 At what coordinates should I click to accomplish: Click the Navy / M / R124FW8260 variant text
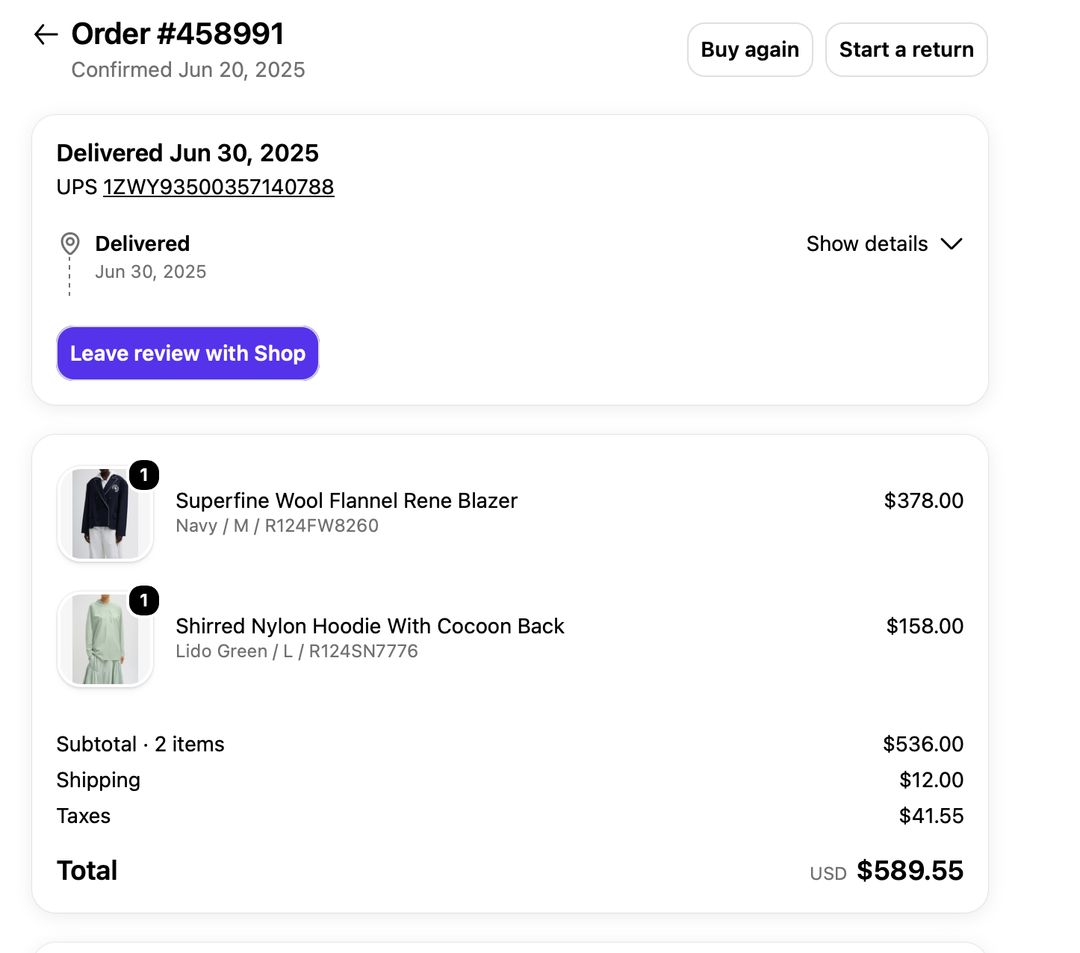pos(277,526)
